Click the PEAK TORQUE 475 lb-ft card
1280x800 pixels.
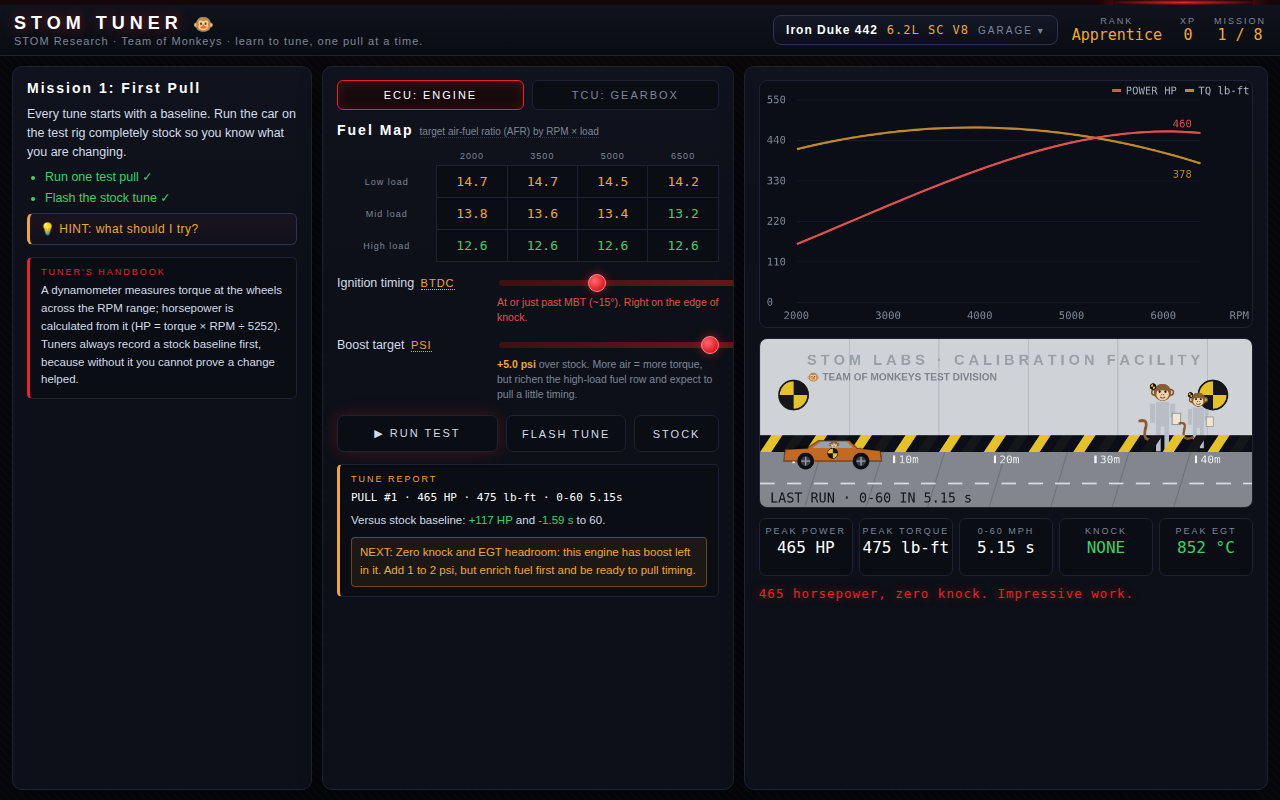click(x=905, y=546)
